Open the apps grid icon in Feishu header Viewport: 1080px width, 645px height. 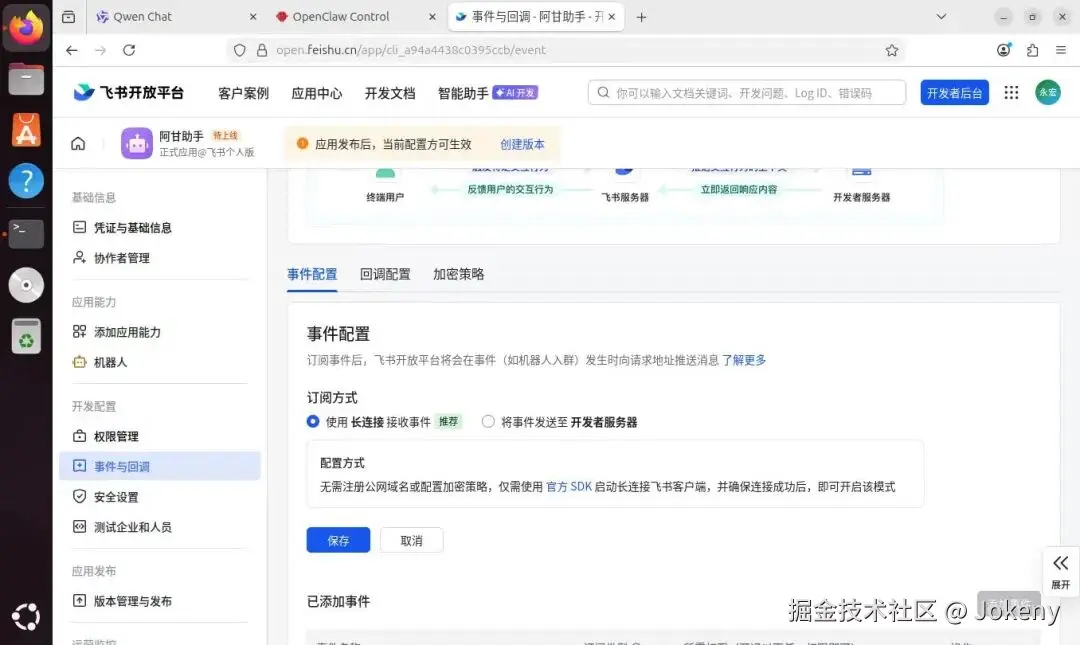pos(1011,92)
